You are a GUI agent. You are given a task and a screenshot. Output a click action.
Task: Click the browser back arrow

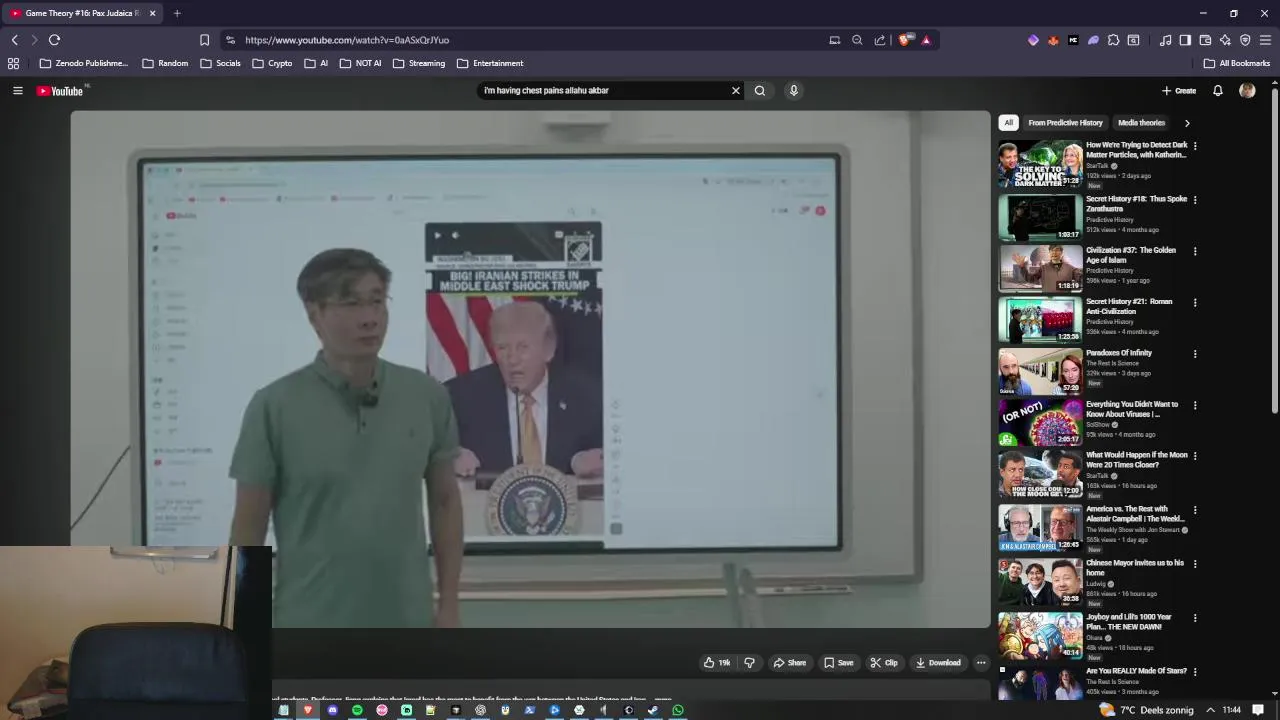click(x=15, y=40)
